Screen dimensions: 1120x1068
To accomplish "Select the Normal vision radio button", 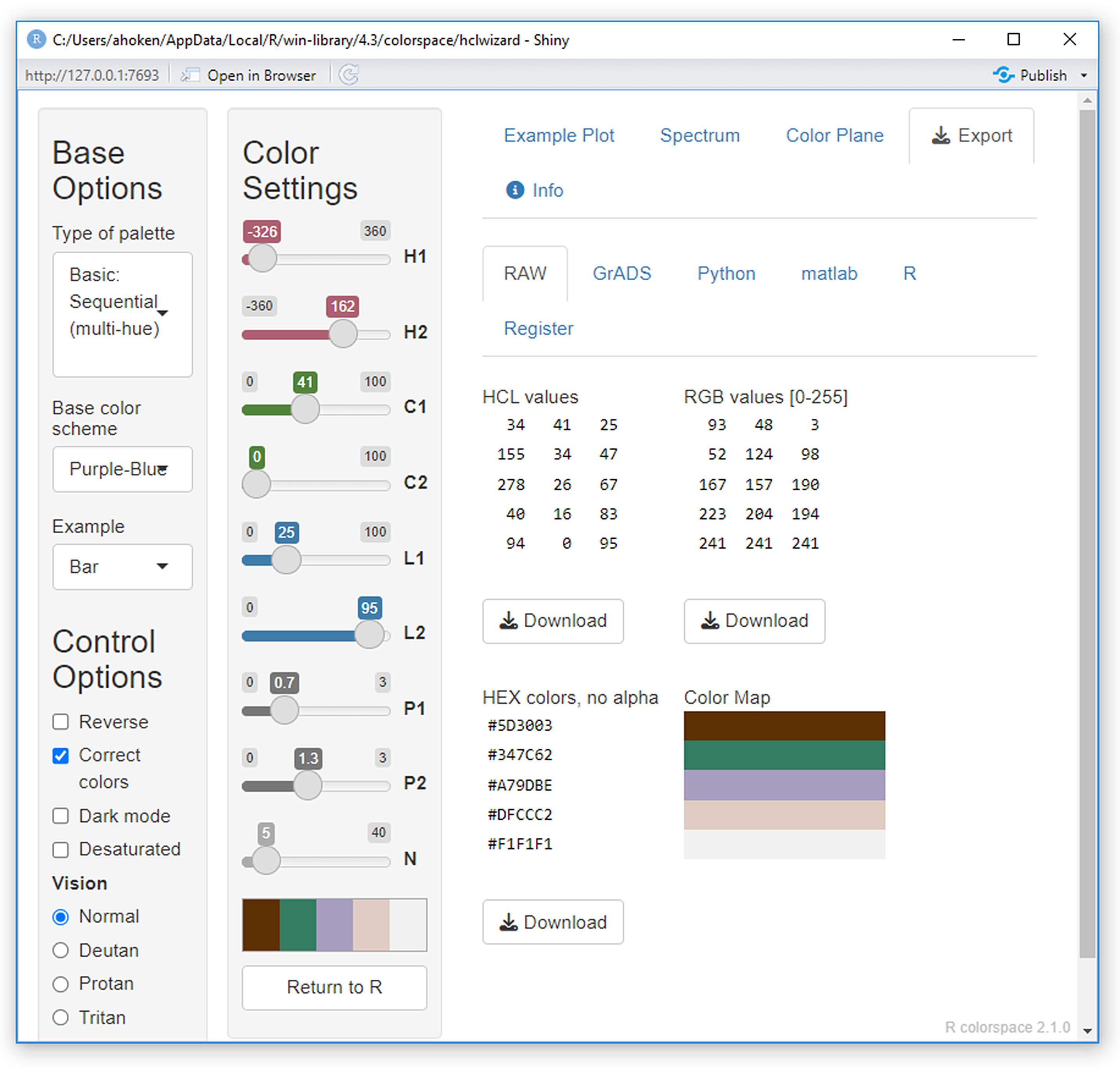I will (60, 917).
